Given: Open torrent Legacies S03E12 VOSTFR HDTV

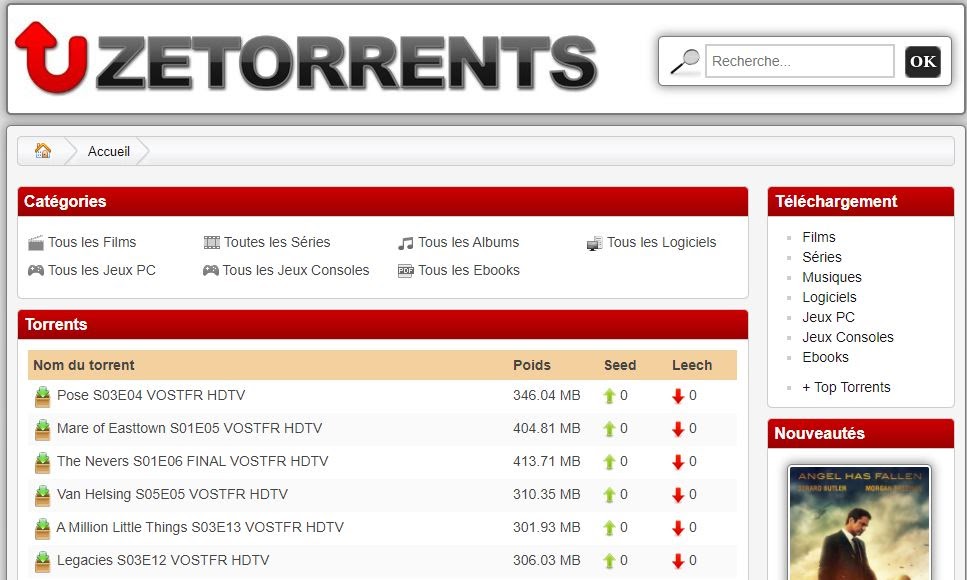Looking at the screenshot, I should point(163,560).
